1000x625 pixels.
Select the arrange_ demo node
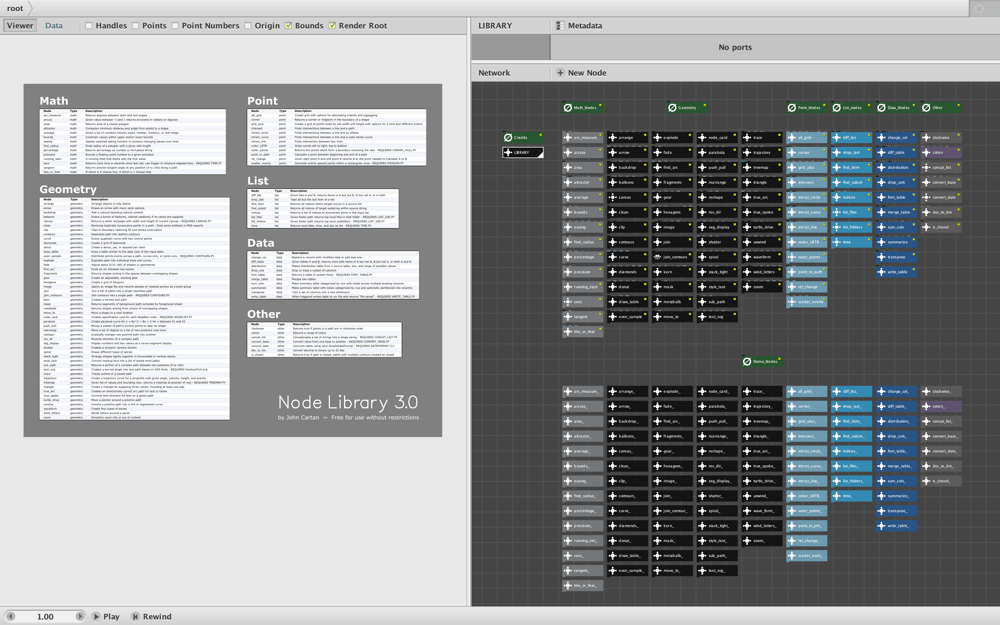627,392
